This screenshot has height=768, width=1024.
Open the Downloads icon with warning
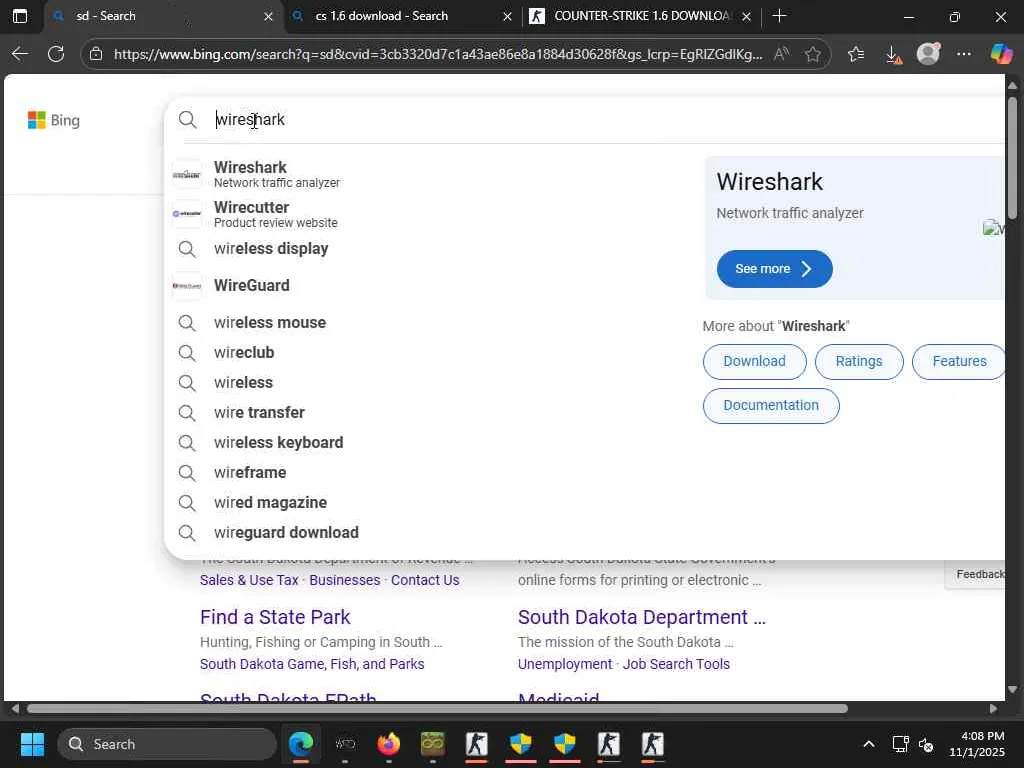pos(893,55)
